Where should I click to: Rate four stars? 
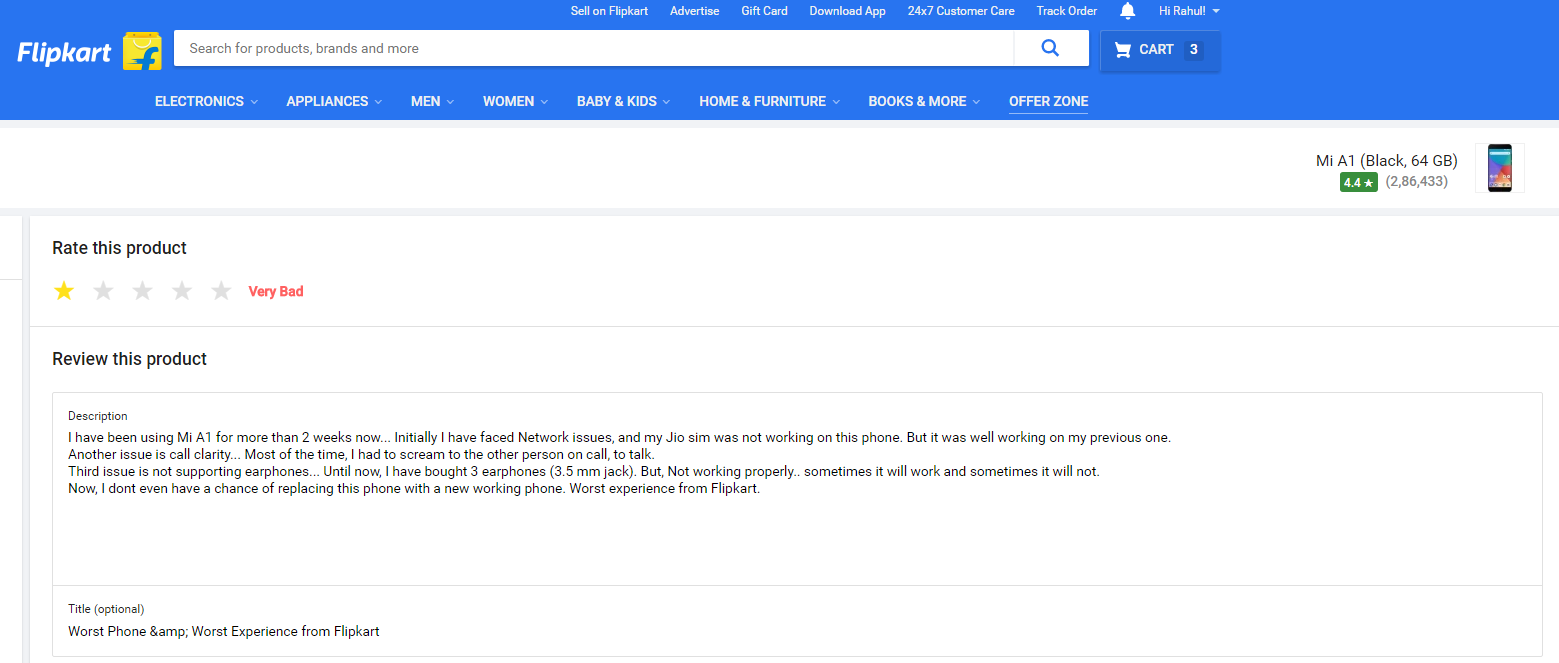tap(182, 291)
